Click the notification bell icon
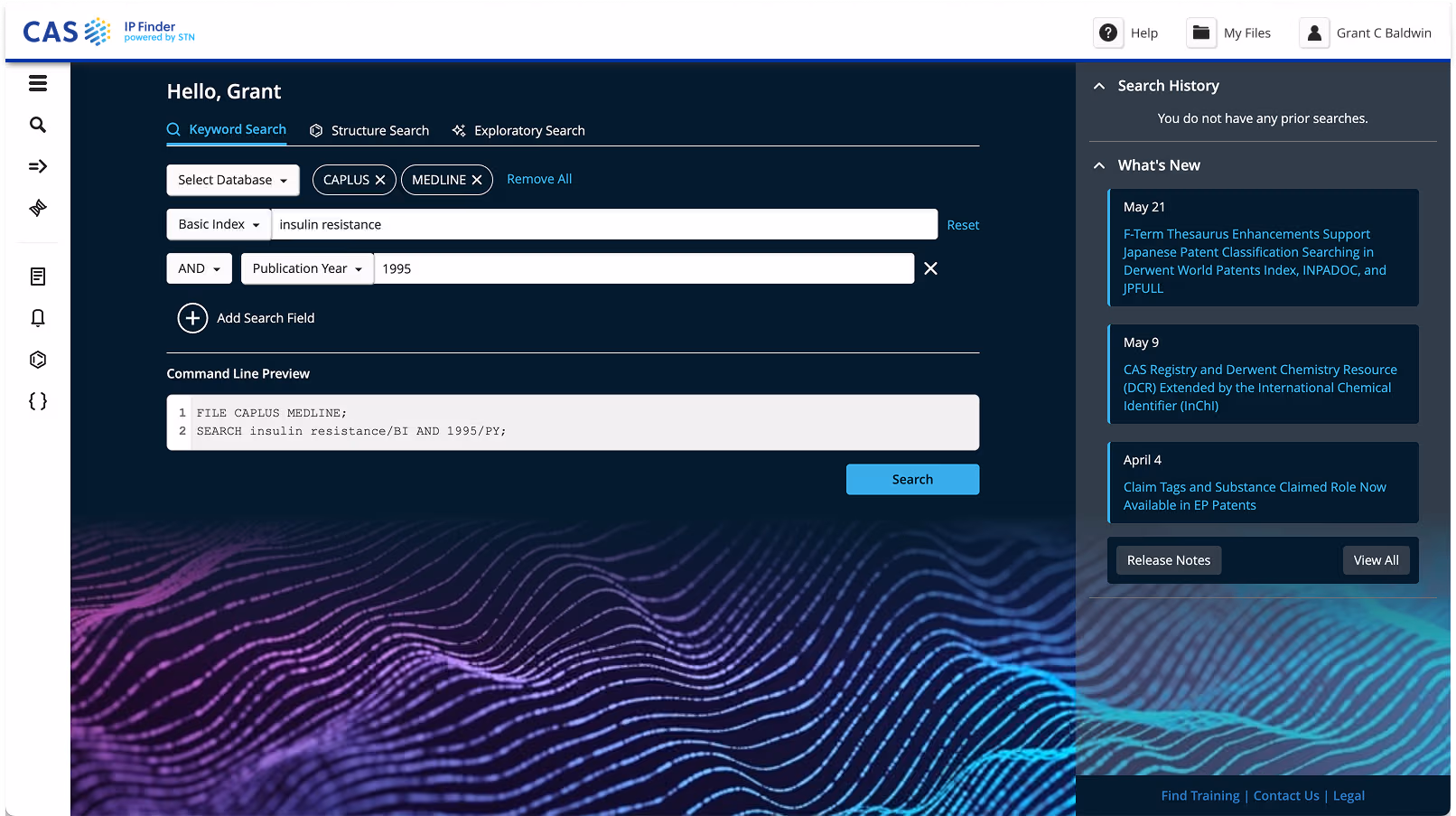Screen dimensions: 1456x816 [37, 318]
